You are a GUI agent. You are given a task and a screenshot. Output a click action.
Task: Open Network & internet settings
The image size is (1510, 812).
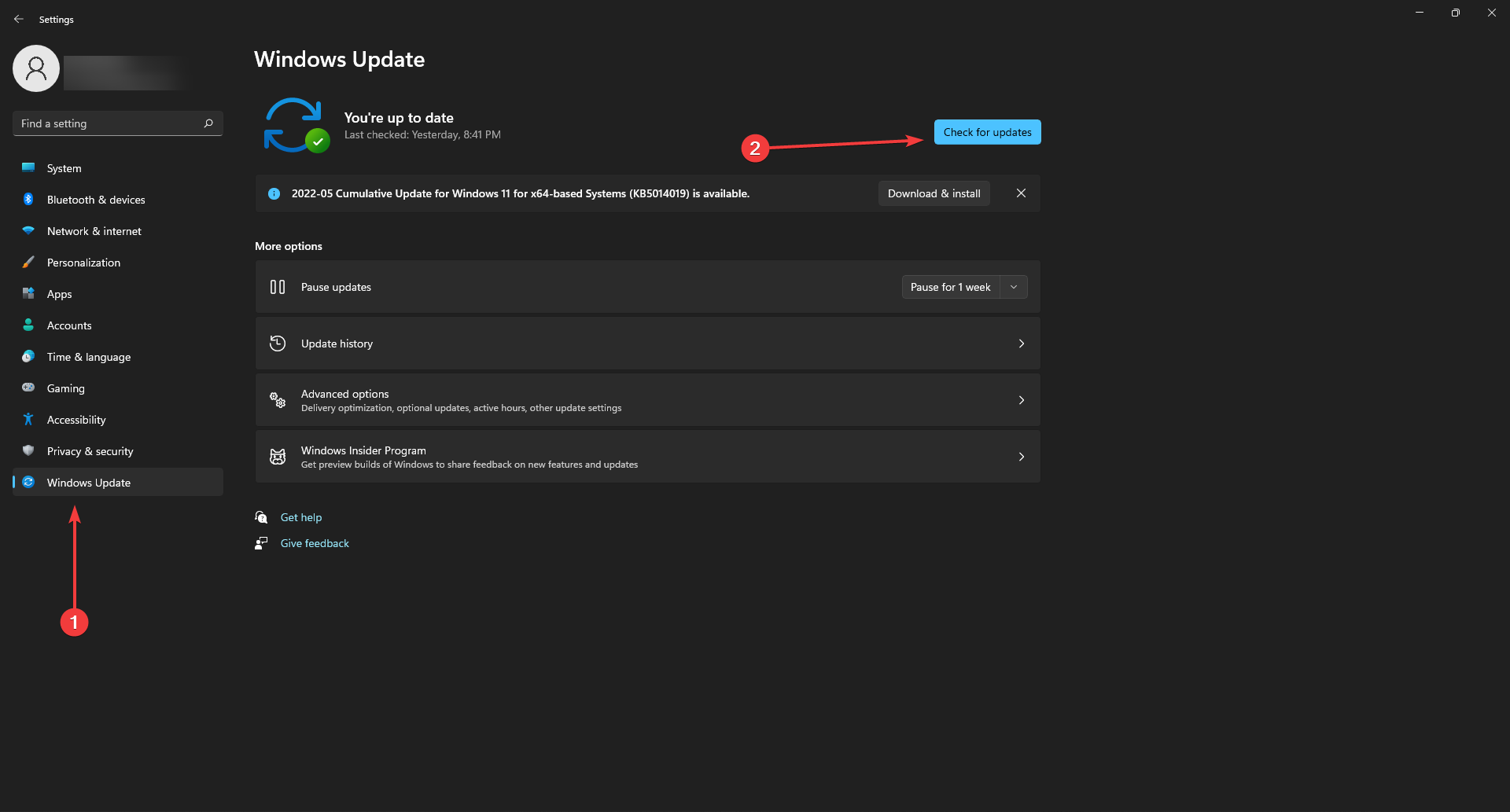118,231
